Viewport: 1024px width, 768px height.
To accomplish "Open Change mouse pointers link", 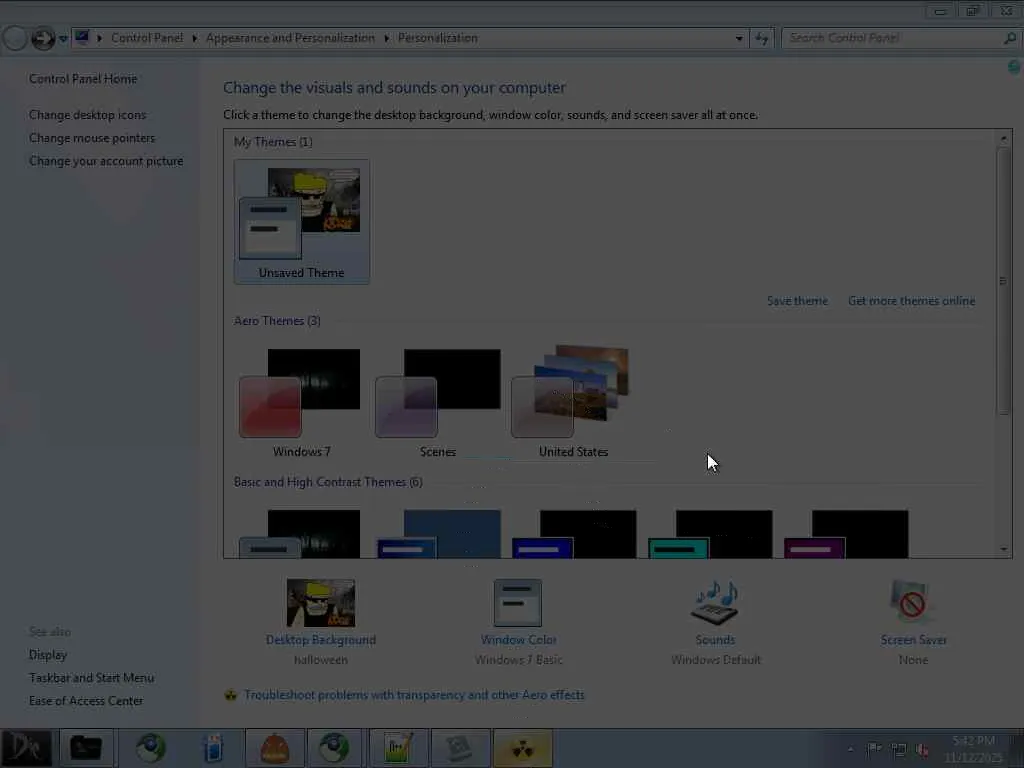I will click(92, 138).
